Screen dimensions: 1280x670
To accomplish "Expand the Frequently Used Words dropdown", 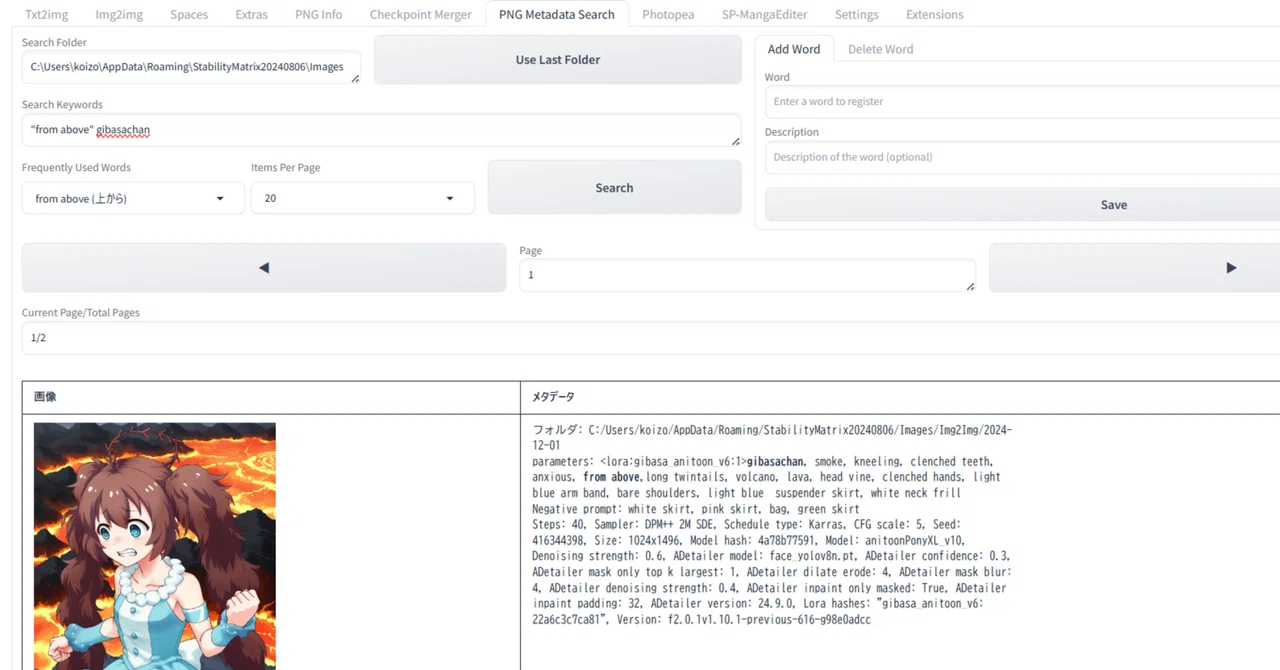I will click(x=133, y=198).
